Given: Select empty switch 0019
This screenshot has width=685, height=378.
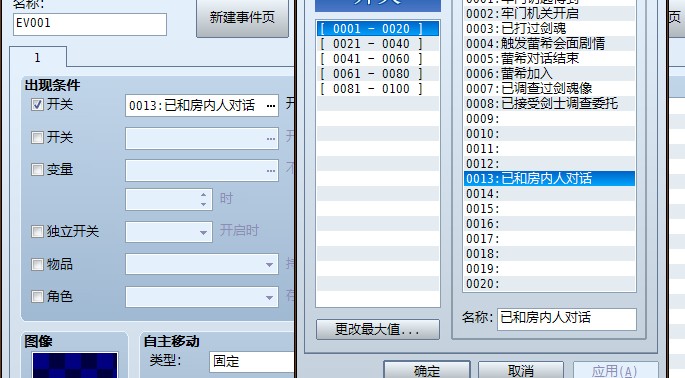Looking at the screenshot, I should [x=549, y=269].
